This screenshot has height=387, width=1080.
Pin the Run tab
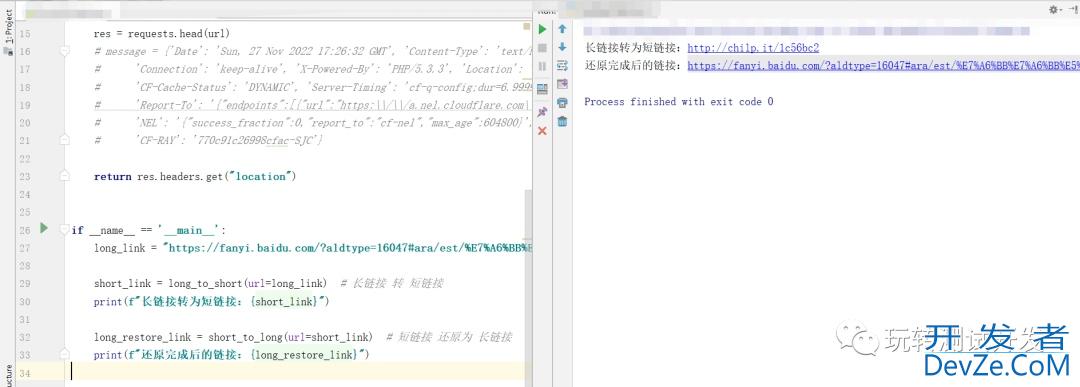[542, 112]
